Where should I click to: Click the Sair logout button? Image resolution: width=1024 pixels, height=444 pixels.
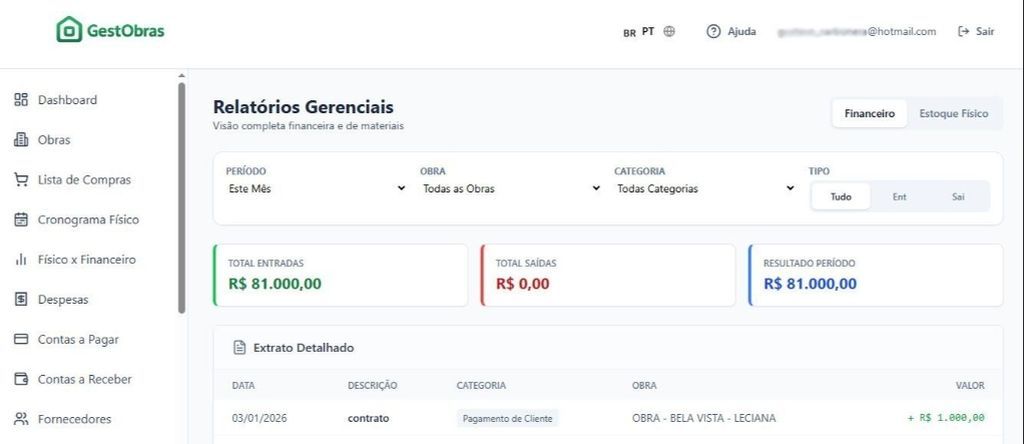pyautogui.click(x=976, y=31)
